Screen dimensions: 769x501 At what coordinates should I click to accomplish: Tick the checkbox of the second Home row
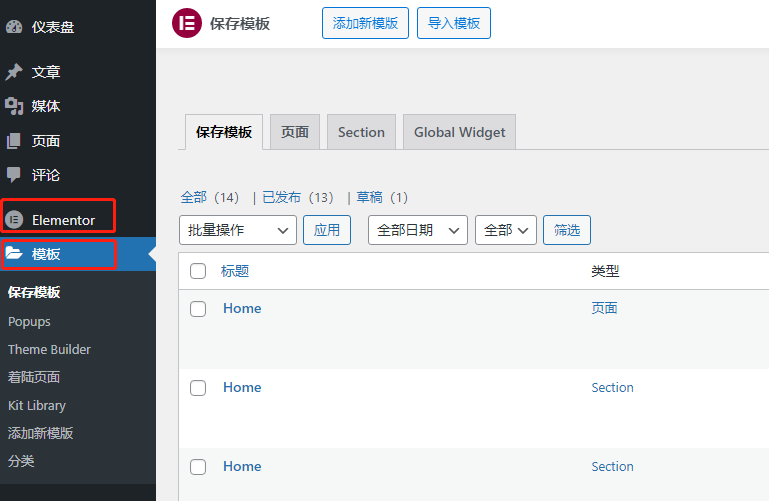coord(198,388)
